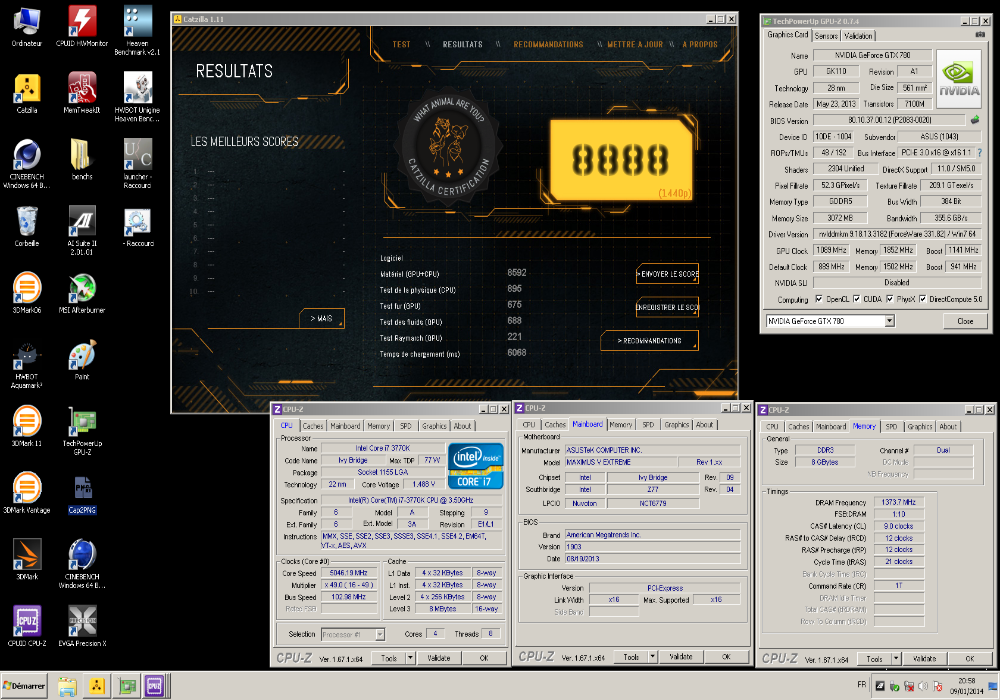Screen dimensions: 1000x700
Task: Open the file explorer taskbar icon
Action: 67,686
